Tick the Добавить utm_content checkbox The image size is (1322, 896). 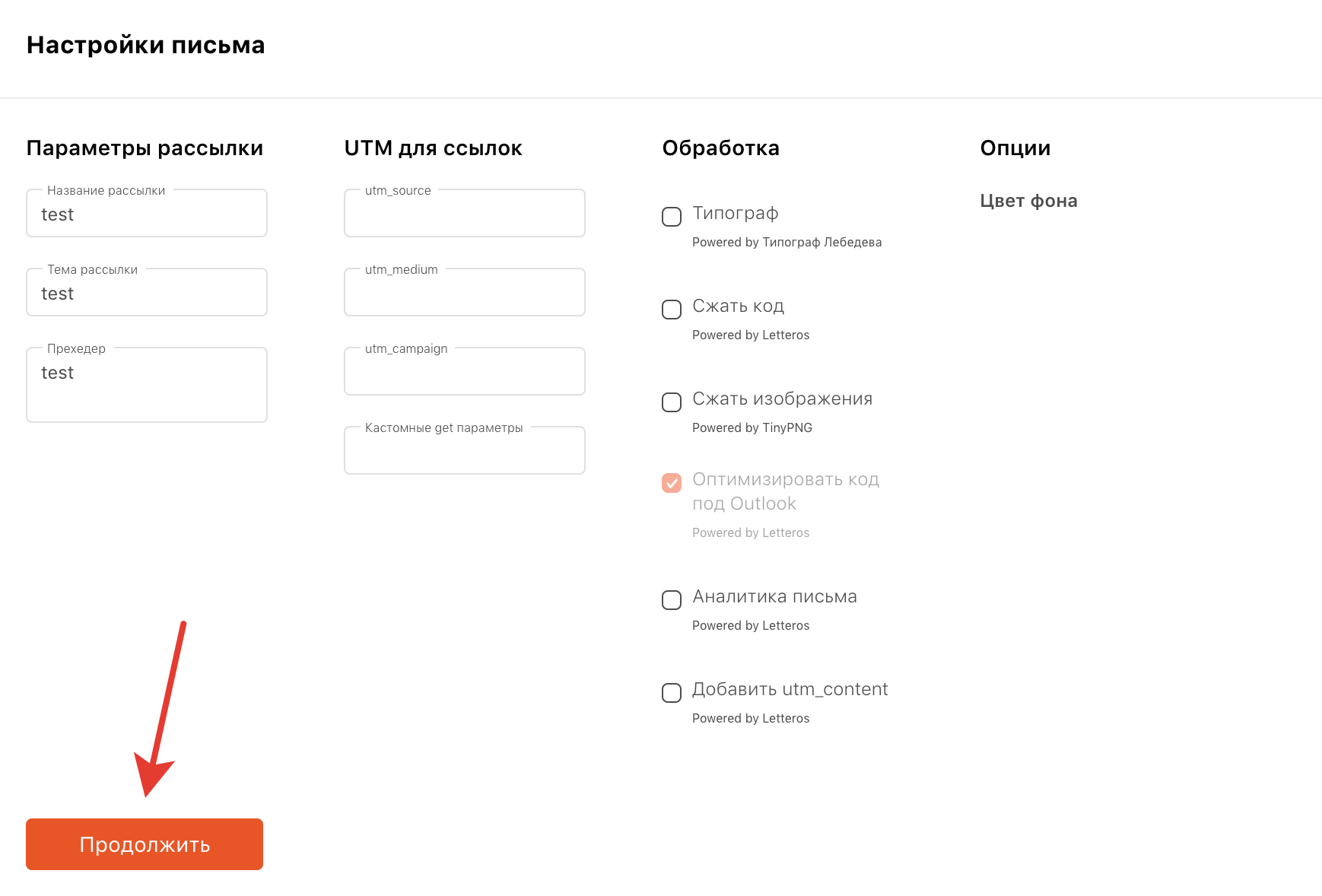pyautogui.click(x=672, y=693)
